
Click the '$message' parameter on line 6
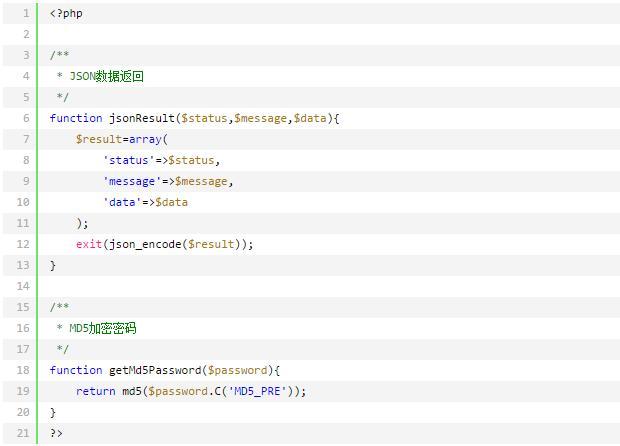click(260, 118)
